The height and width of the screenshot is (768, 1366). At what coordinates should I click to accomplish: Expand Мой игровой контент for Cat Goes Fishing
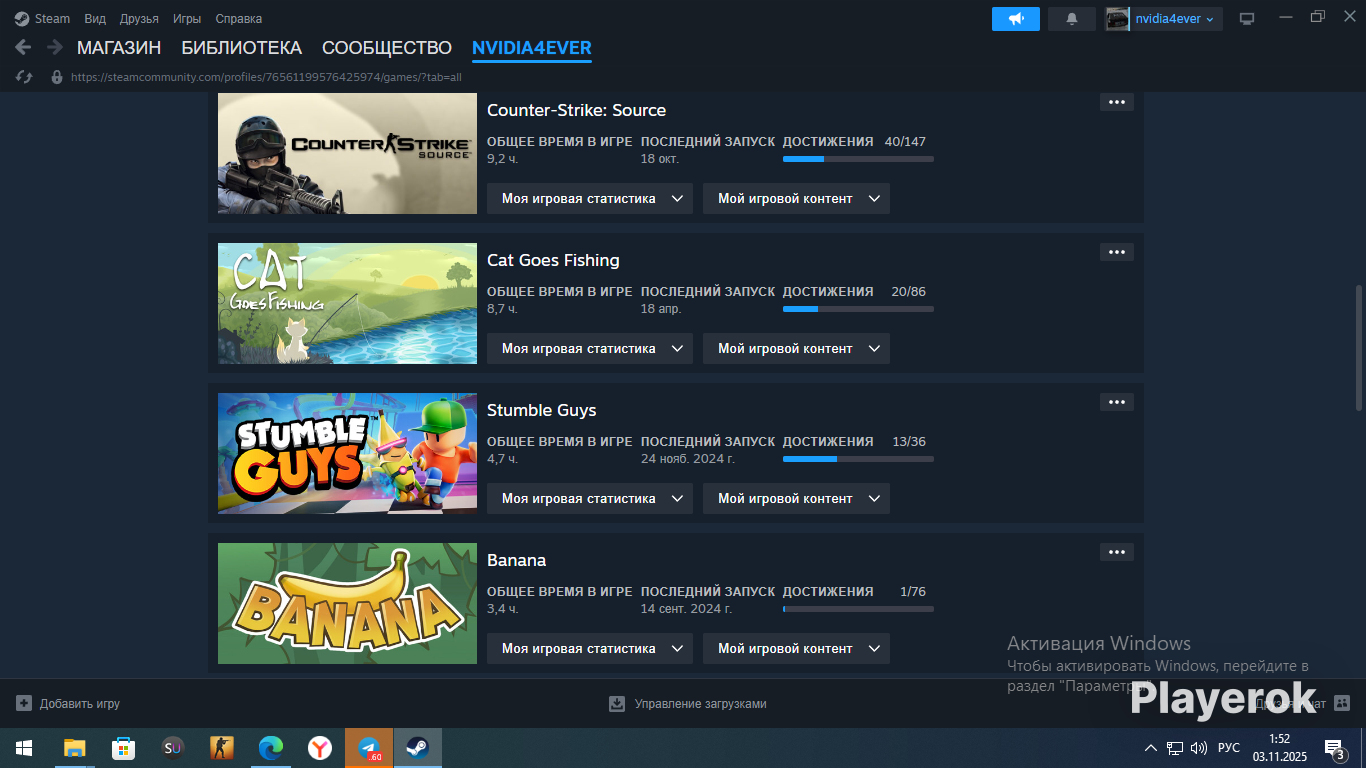coord(796,348)
